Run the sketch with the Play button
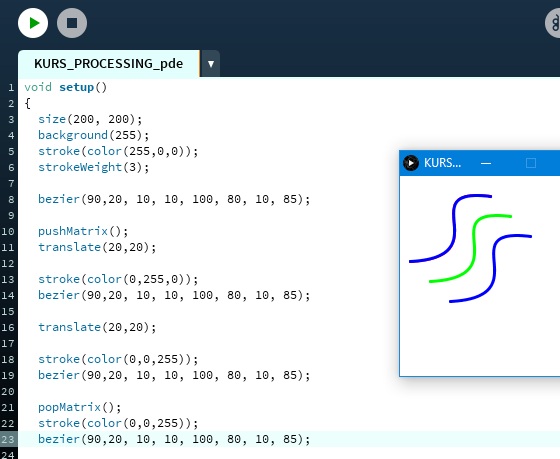This screenshot has width=560, height=459. tap(33, 23)
